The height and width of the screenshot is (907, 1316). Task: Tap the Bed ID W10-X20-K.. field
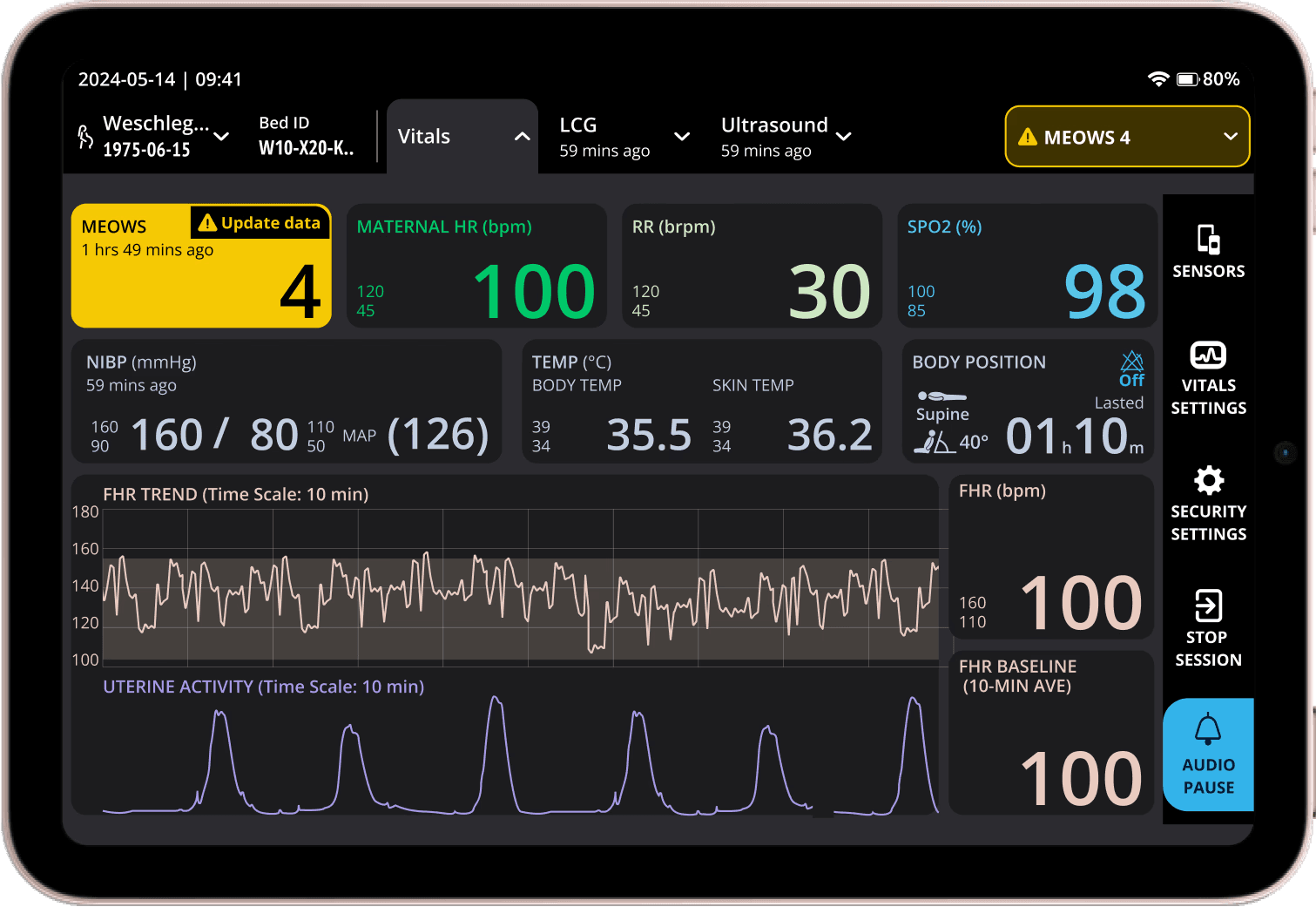[307, 136]
